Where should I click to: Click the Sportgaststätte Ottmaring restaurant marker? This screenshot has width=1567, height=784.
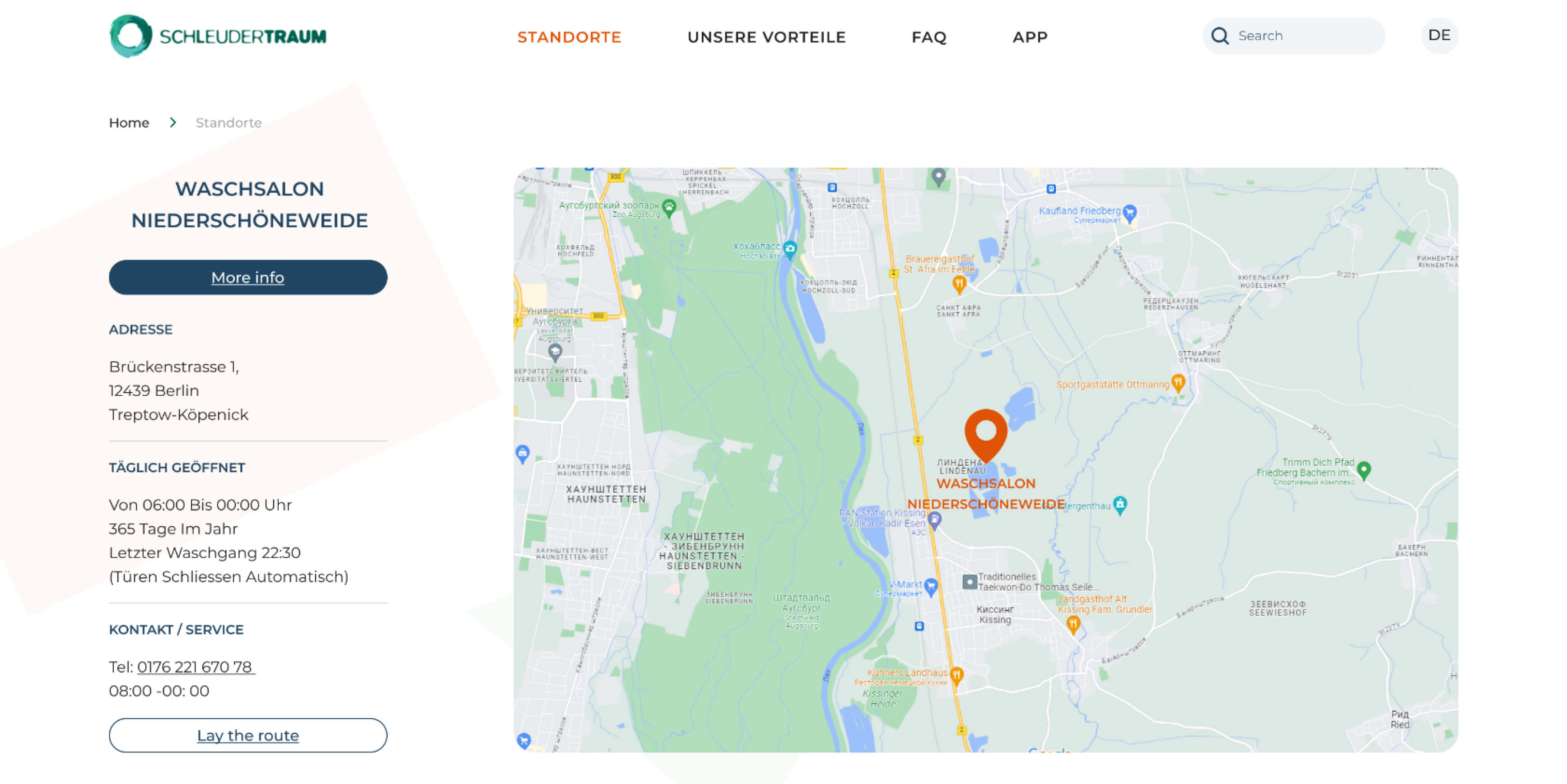point(1178,383)
